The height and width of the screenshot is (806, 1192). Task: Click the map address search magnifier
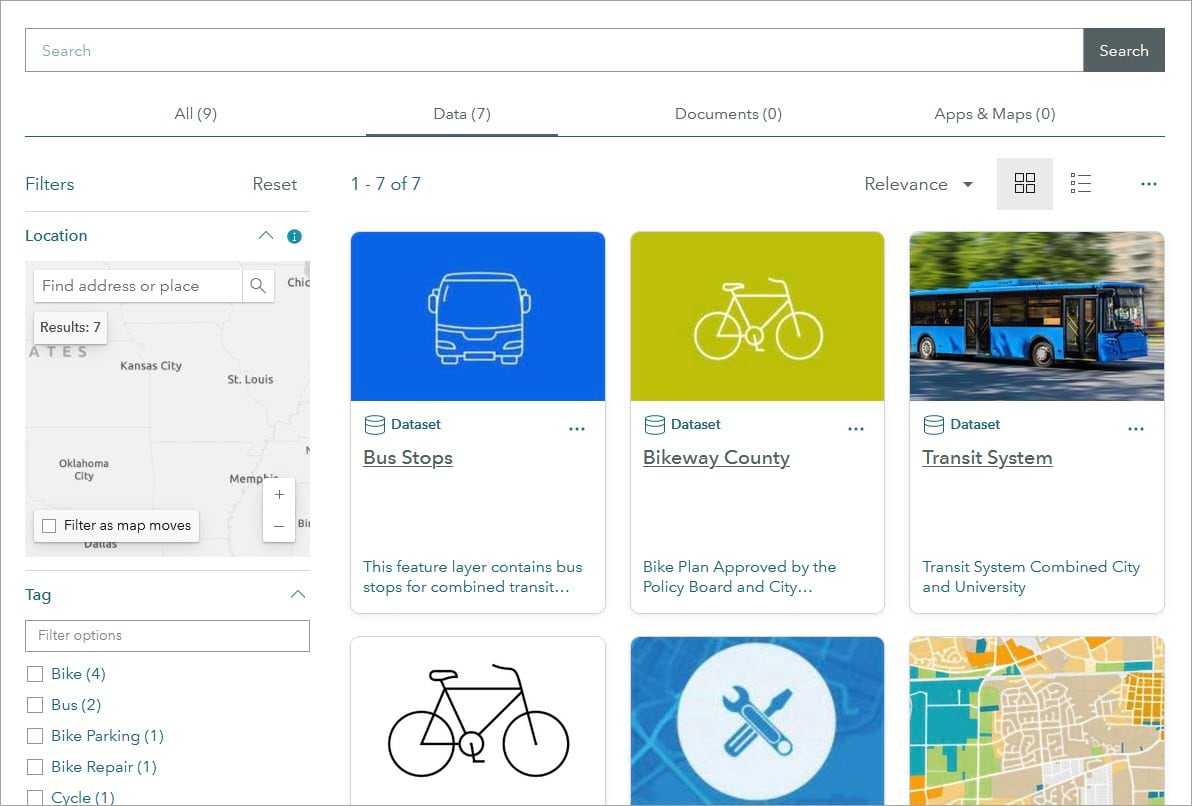coord(258,286)
